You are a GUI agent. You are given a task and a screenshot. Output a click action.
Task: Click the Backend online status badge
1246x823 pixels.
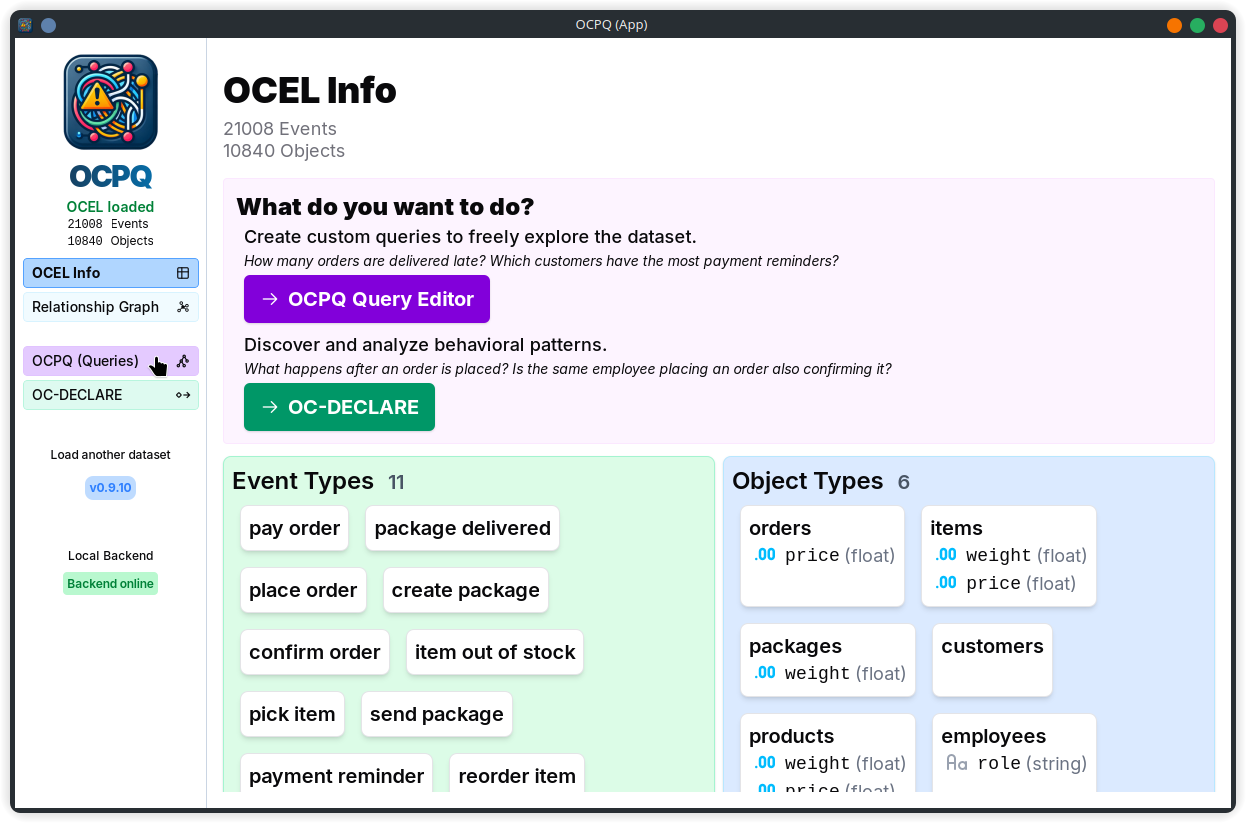click(110, 583)
